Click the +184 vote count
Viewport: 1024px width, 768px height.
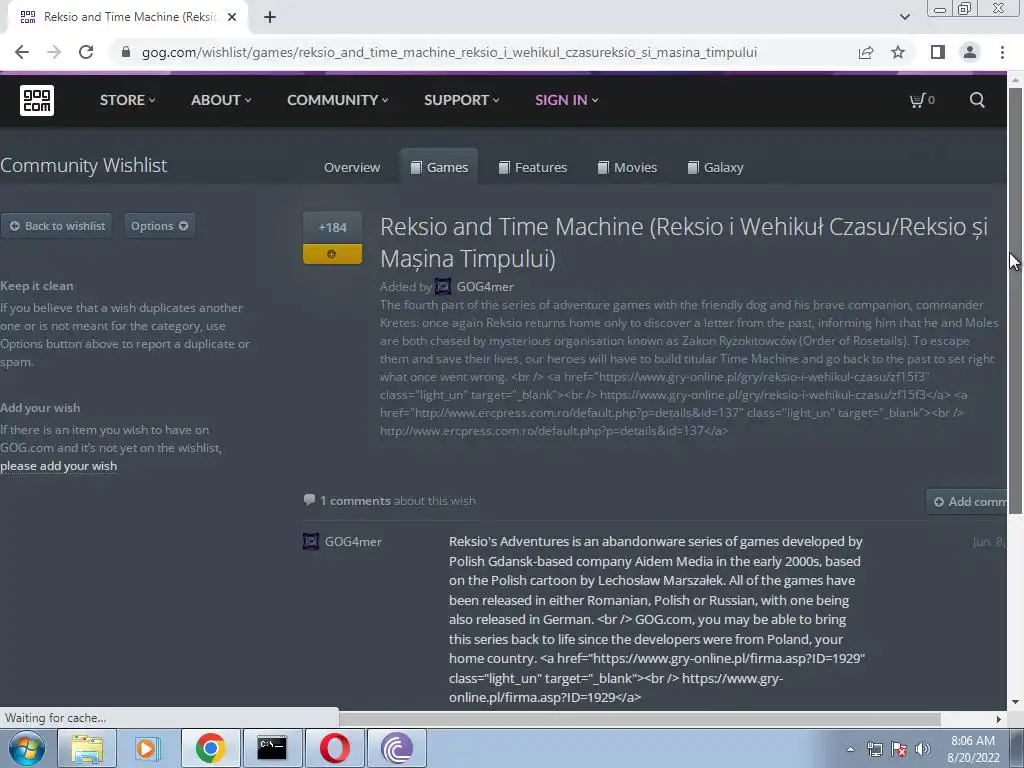click(x=332, y=227)
